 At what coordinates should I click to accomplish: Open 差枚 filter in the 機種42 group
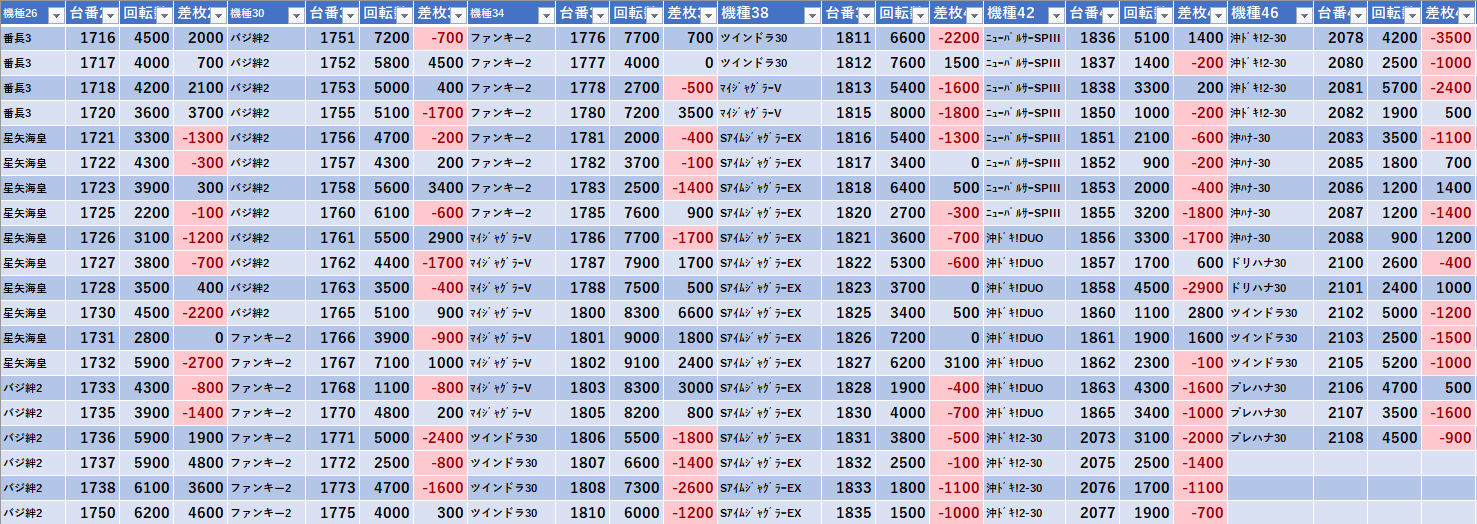1217,15
